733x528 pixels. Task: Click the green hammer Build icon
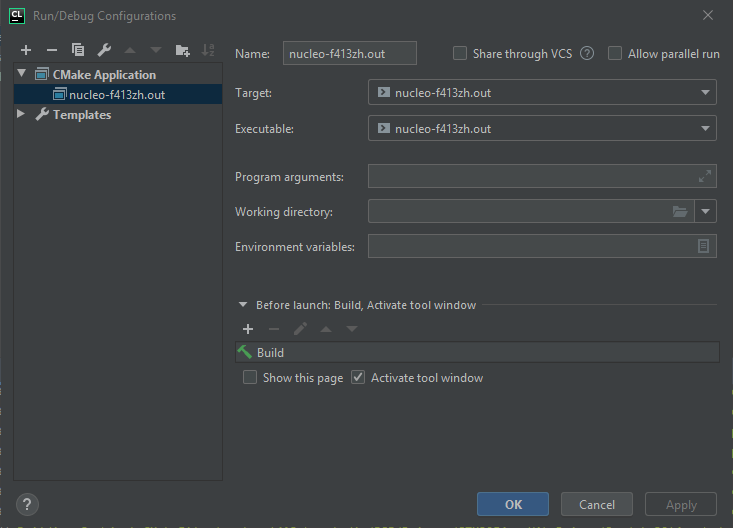244,352
